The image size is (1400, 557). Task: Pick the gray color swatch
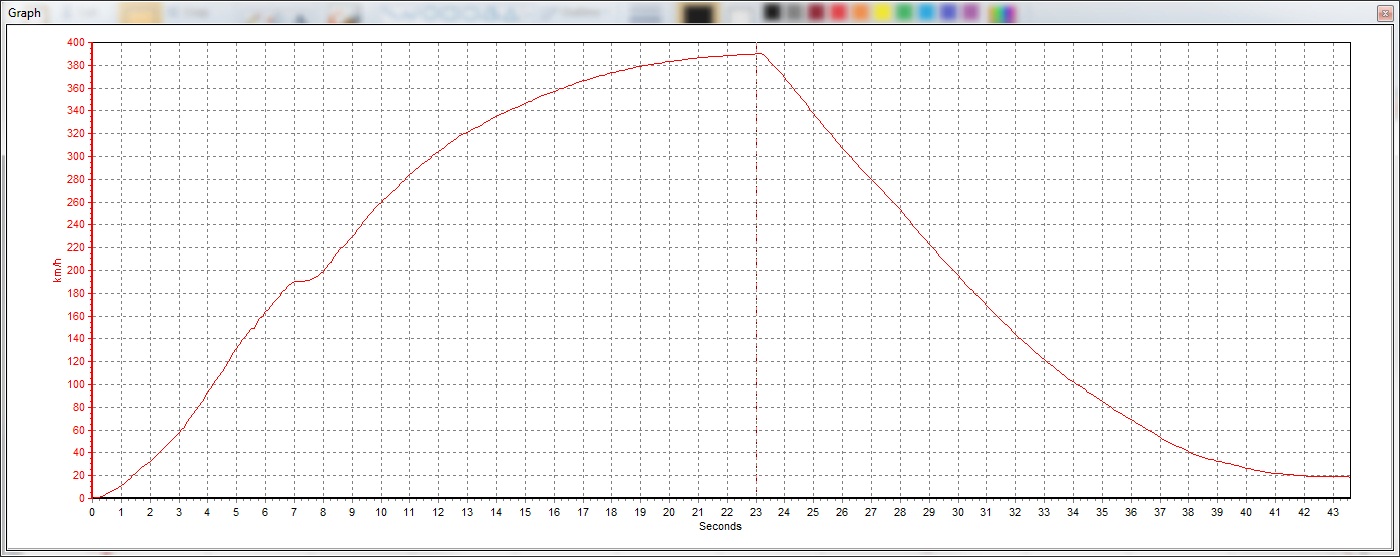(x=794, y=13)
